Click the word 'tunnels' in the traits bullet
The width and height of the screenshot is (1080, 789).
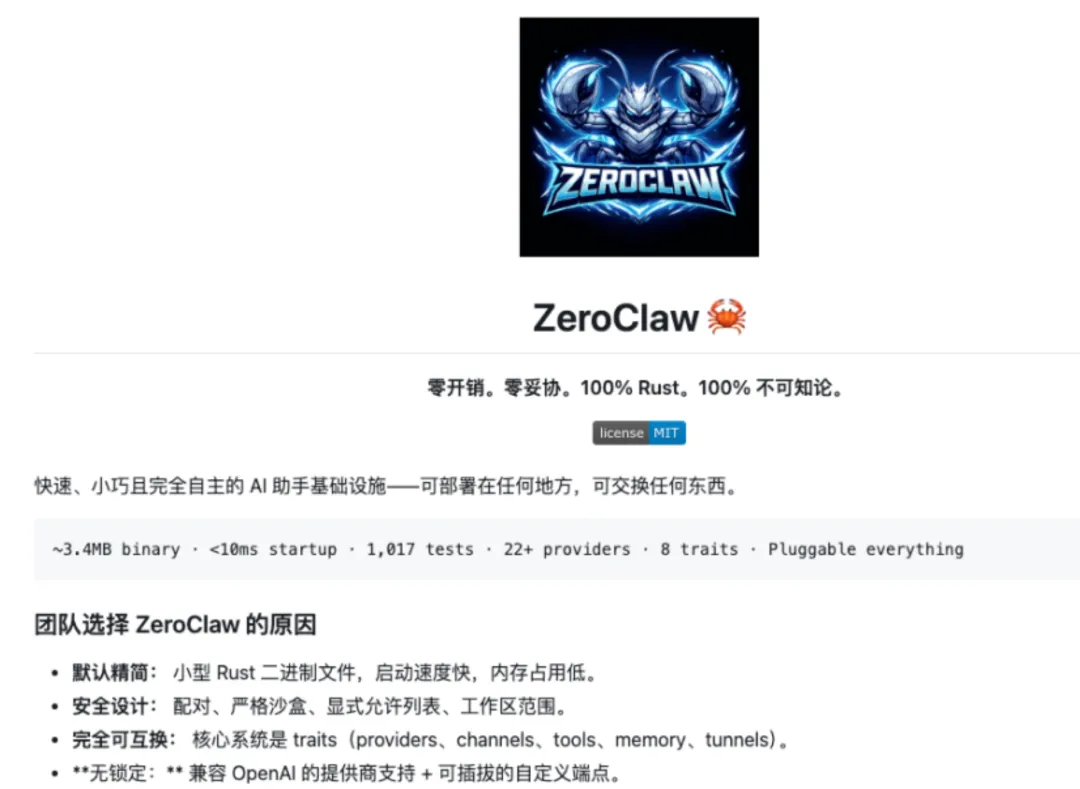(x=737, y=740)
